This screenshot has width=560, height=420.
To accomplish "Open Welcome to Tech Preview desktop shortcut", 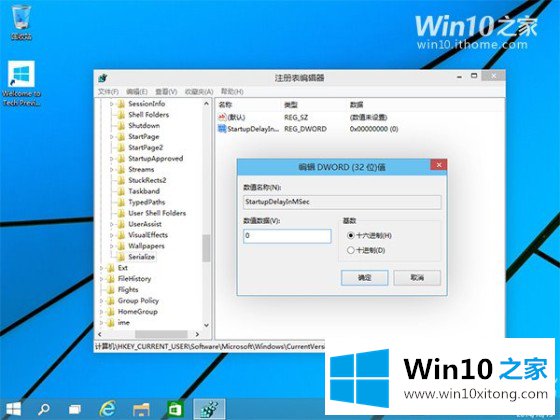I will (21, 84).
